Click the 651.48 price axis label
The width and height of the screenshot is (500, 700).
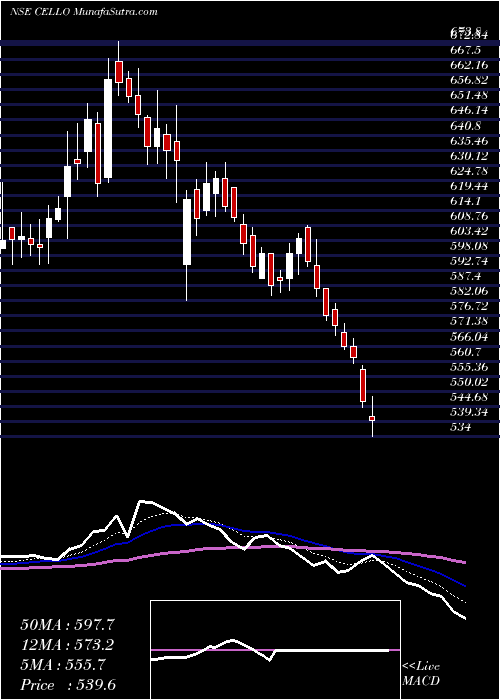pyautogui.click(x=469, y=95)
